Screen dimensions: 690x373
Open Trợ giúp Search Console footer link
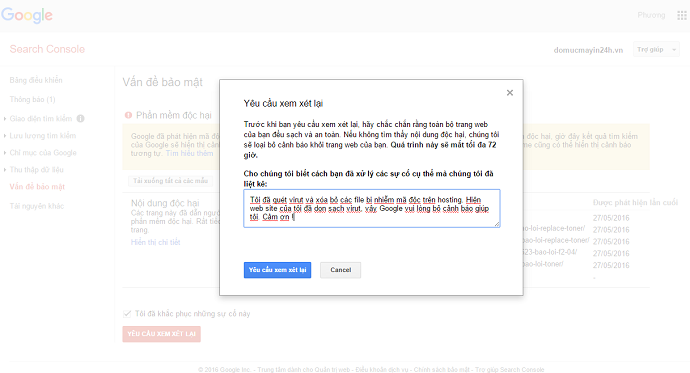[510, 369]
